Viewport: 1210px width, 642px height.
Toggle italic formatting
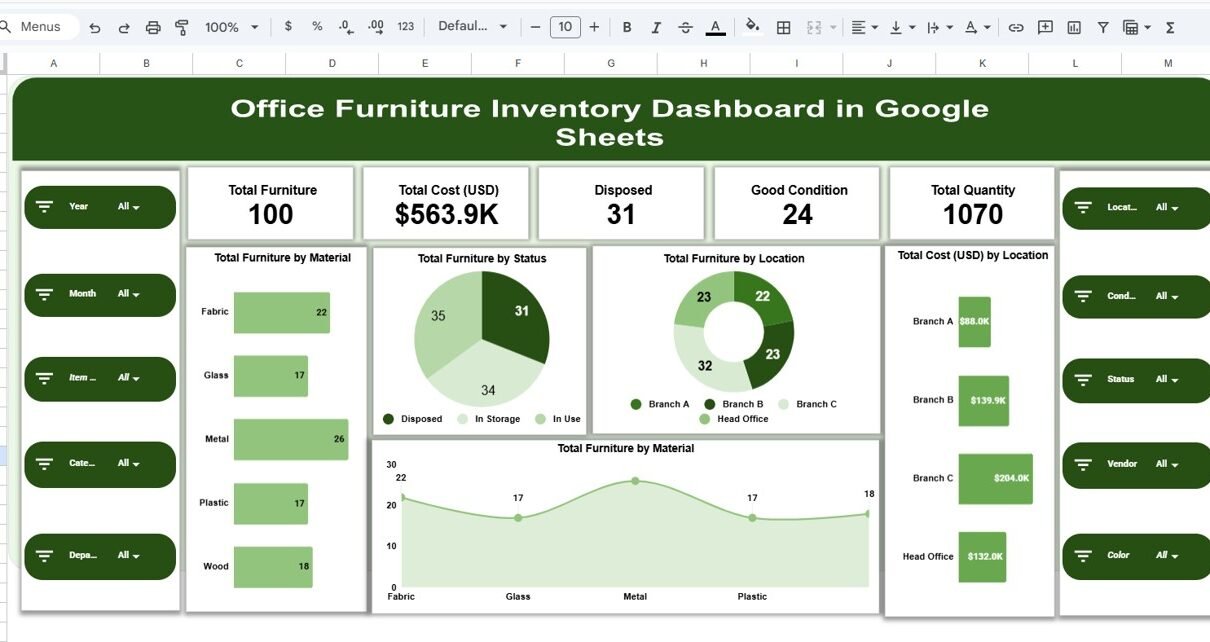point(656,27)
